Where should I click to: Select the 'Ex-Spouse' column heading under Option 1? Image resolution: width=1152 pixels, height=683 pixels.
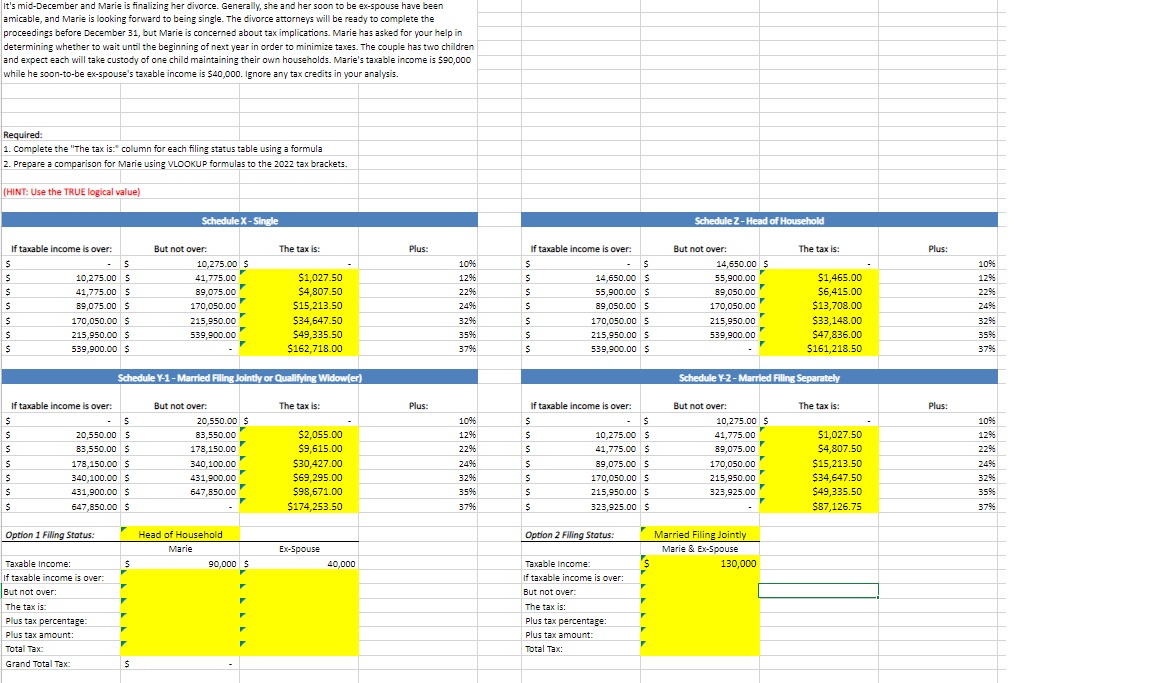[x=299, y=549]
